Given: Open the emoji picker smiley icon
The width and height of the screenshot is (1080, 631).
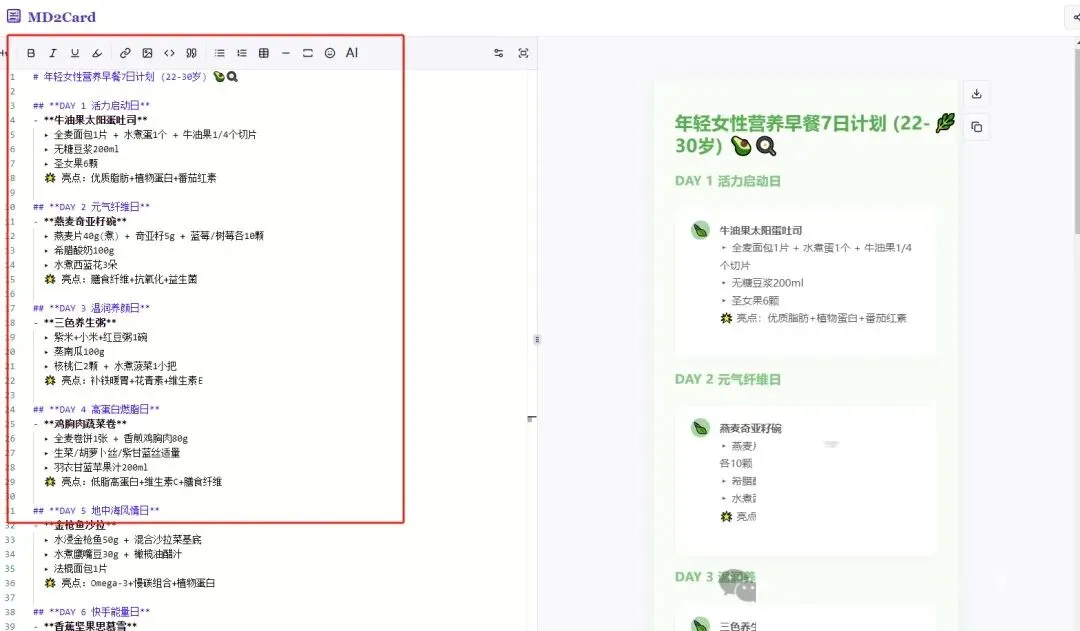Looking at the screenshot, I should click(x=330, y=53).
